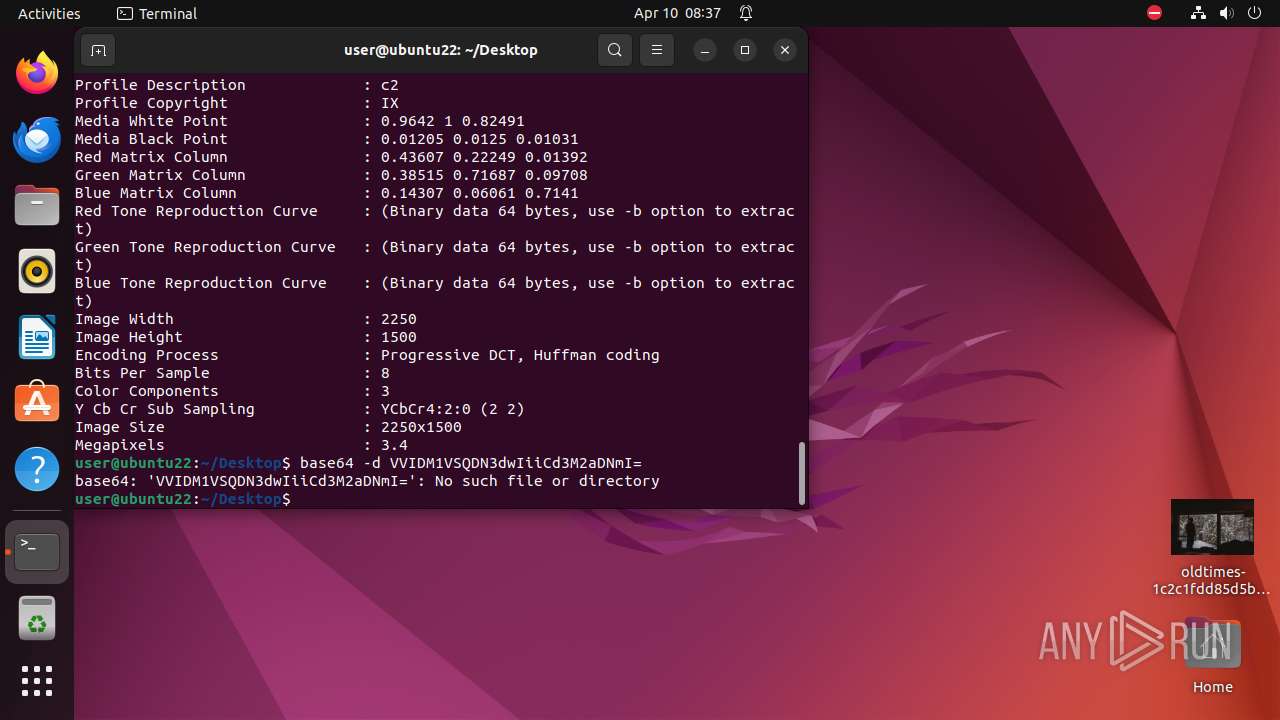Open Ubuntu Software center
Image resolution: width=1280 pixels, height=720 pixels.
point(37,403)
